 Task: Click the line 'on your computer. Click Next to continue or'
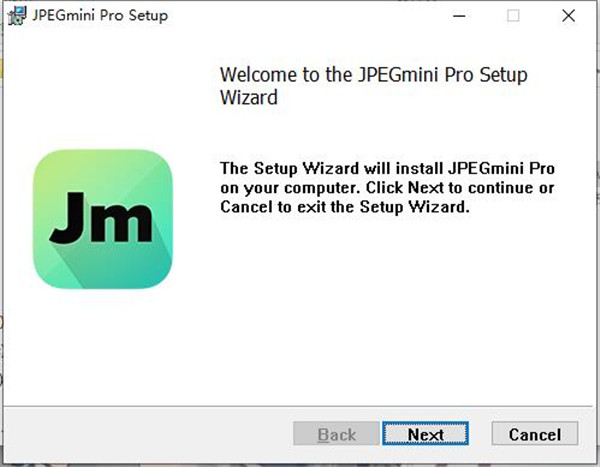387,187
